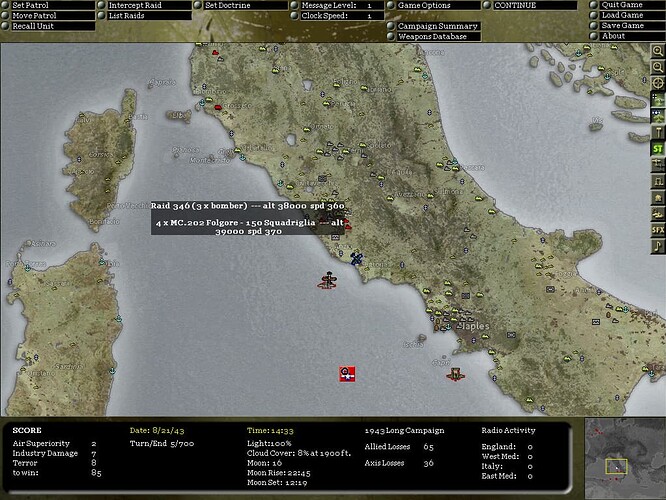666x500 pixels.
Task: Select the red bomber raid icon over sea
Action: click(x=327, y=281)
